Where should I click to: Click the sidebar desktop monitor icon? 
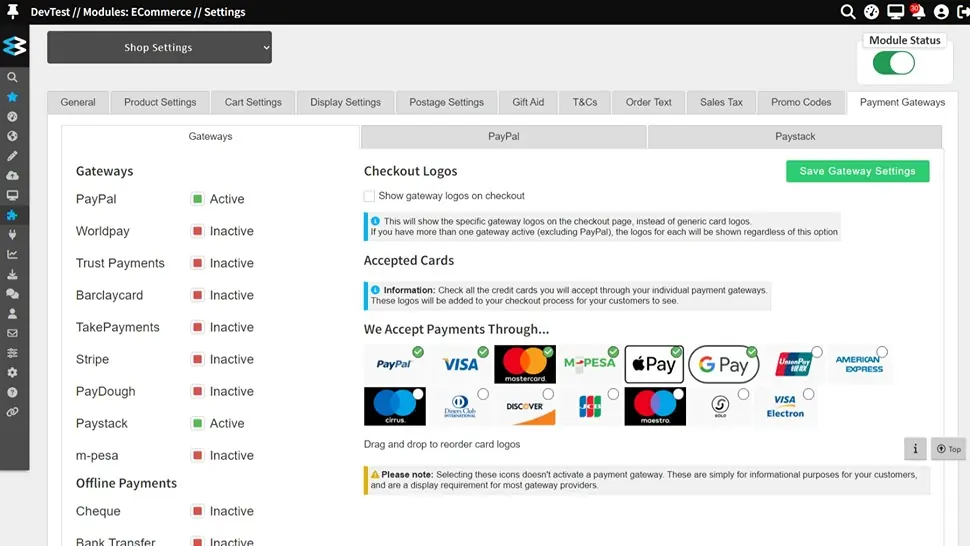(x=12, y=195)
